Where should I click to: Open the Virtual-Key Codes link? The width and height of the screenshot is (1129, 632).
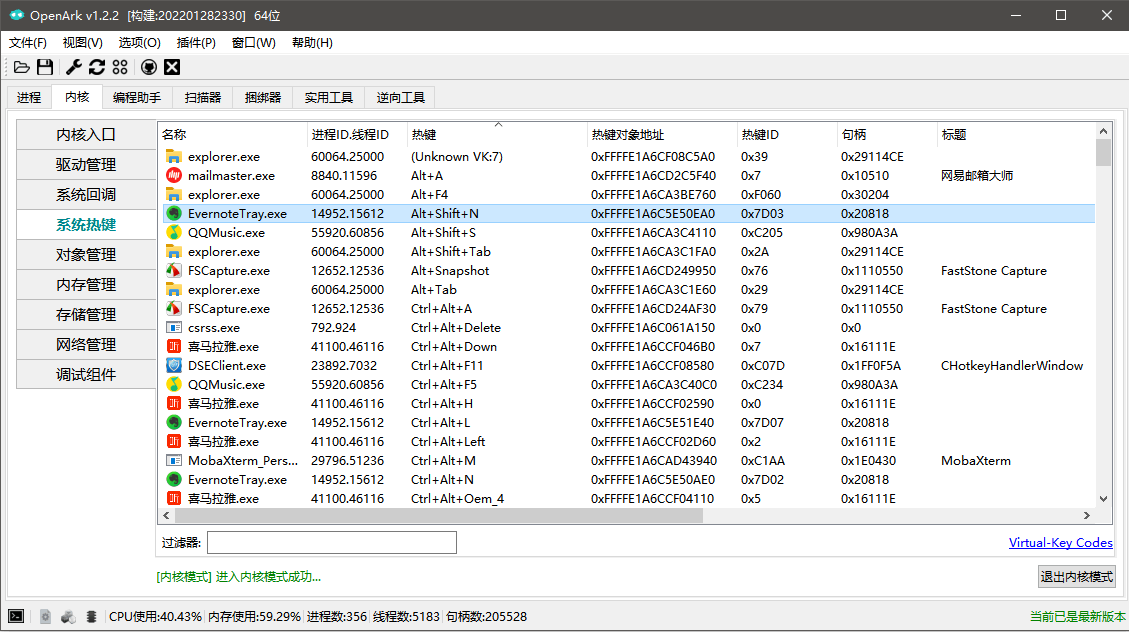pyautogui.click(x=1061, y=543)
